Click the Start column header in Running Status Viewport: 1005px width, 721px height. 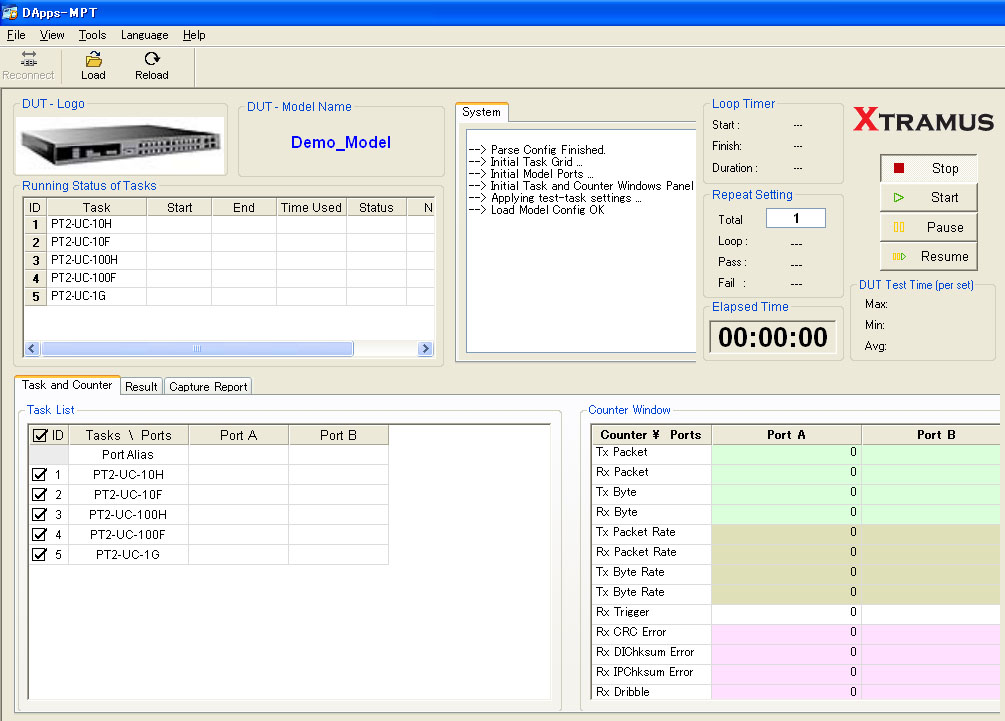(179, 207)
